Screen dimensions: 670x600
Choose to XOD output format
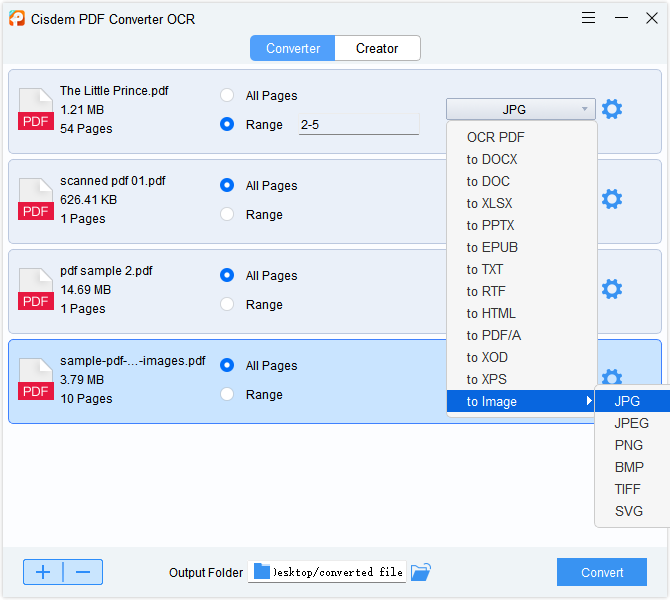[x=521, y=357]
